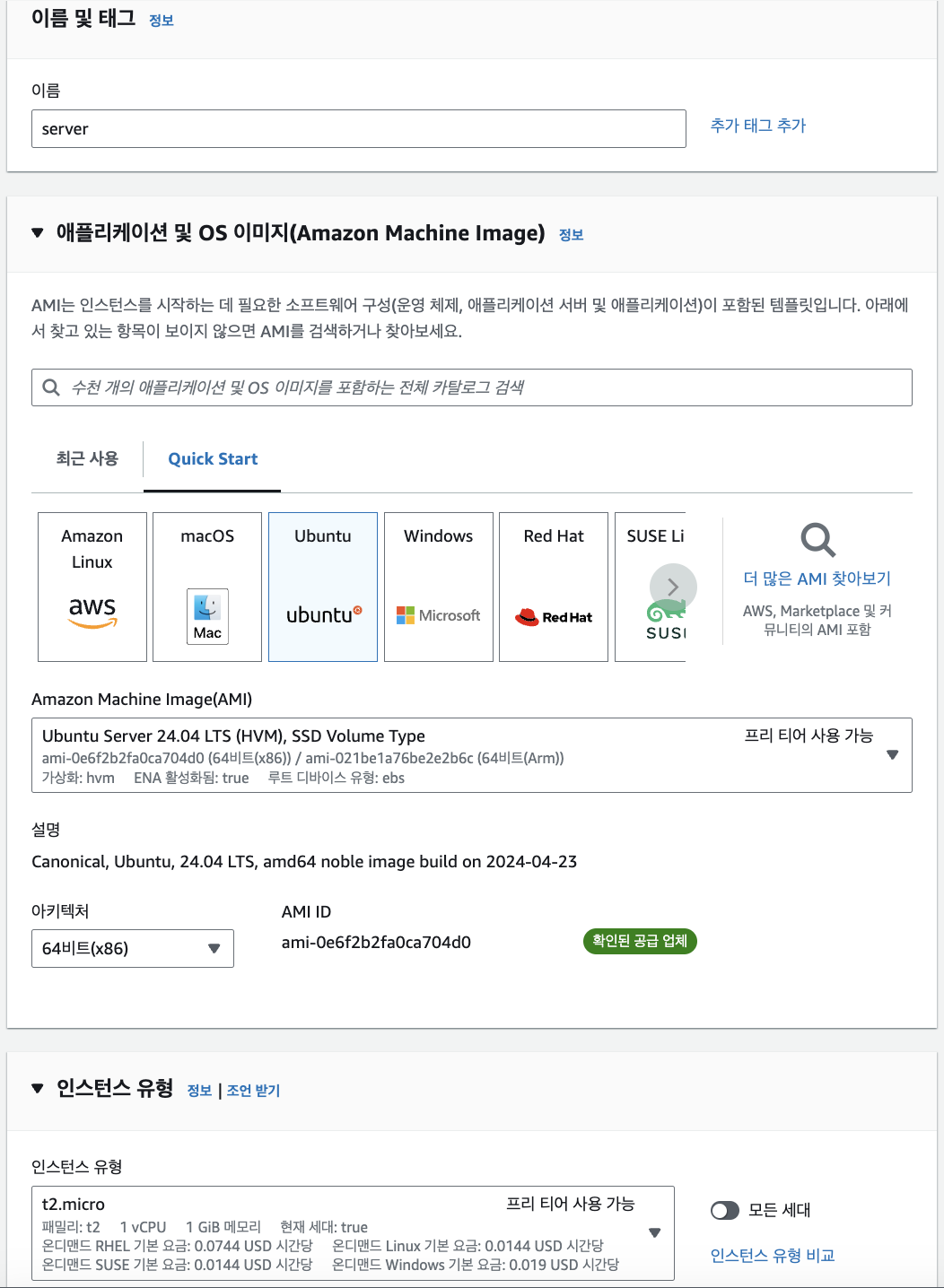Viewport: 944px width, 1288px height.
Task: Click the Canonical, Ubuntu, 24.04 LTS description text
Action: (304, 862)
